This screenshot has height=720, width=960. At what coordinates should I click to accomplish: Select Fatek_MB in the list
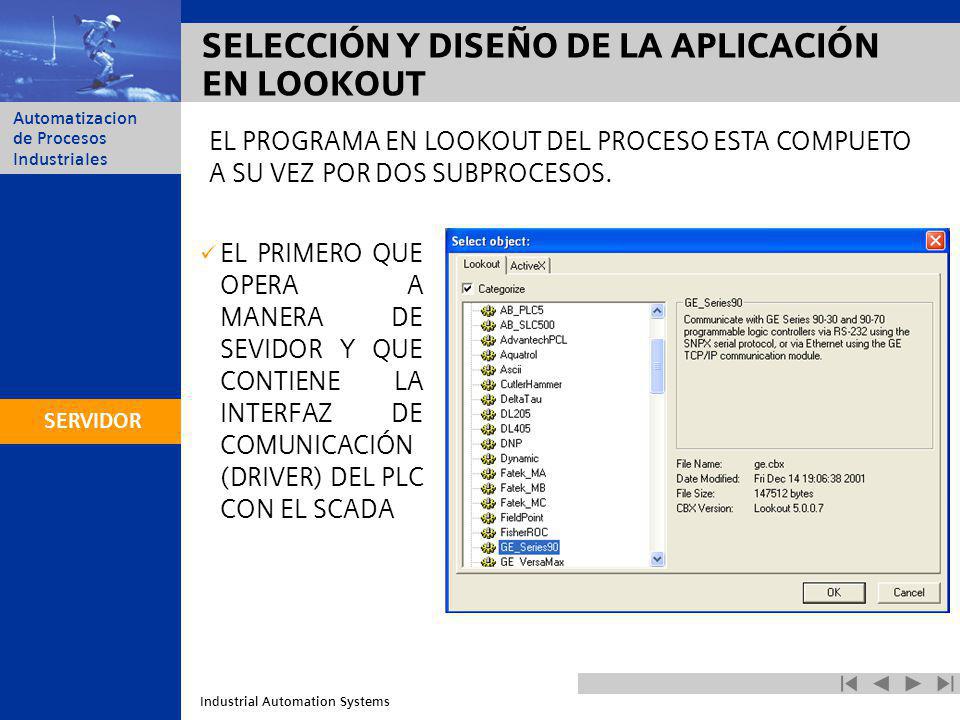coord(523,488)
